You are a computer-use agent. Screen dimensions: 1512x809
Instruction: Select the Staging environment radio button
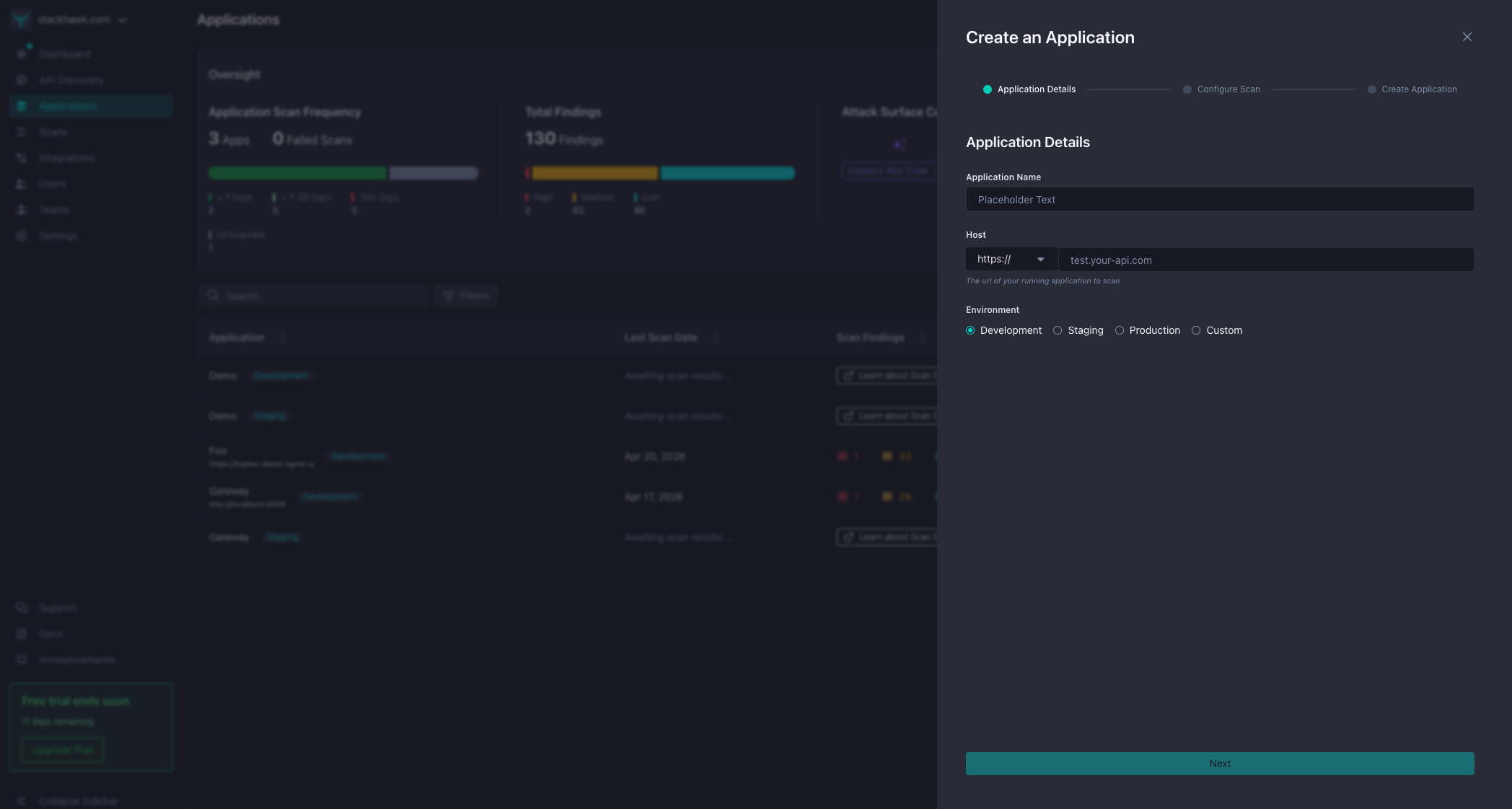1058,330
